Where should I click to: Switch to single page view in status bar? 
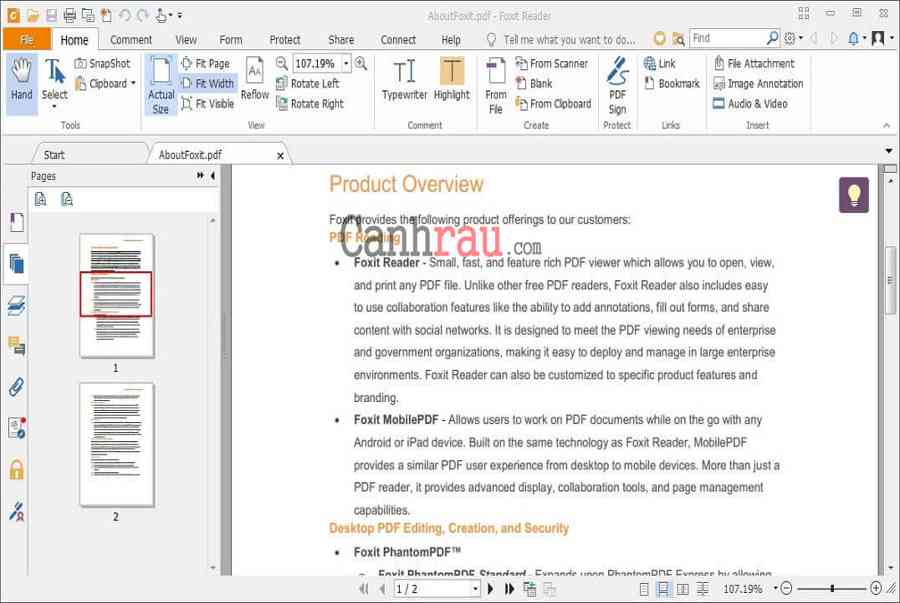[644, 589]
